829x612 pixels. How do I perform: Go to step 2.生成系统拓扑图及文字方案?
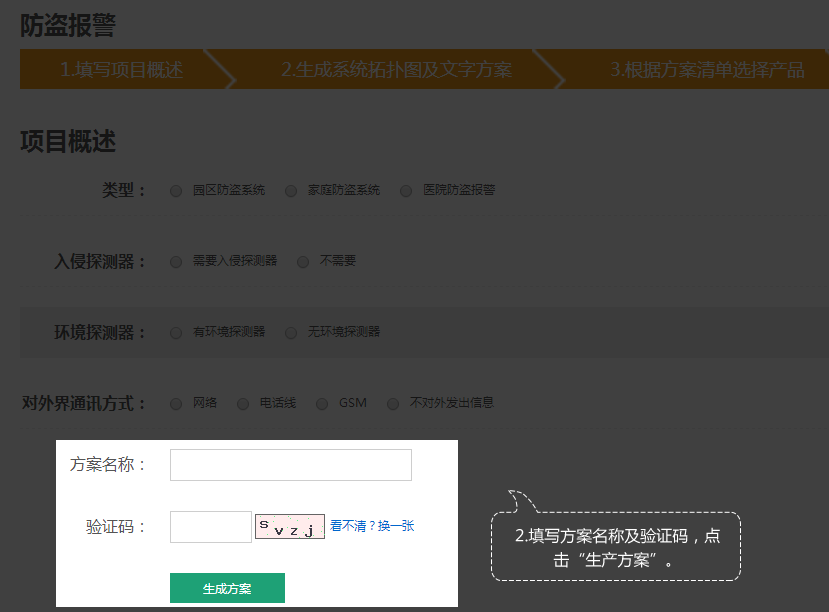pos(396,70)
